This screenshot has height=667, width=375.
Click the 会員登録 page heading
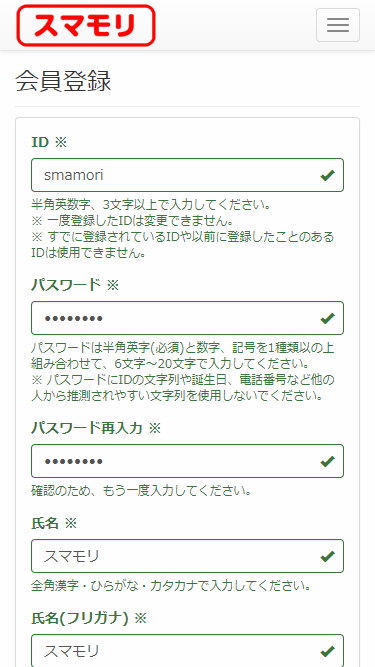point(63,81)
